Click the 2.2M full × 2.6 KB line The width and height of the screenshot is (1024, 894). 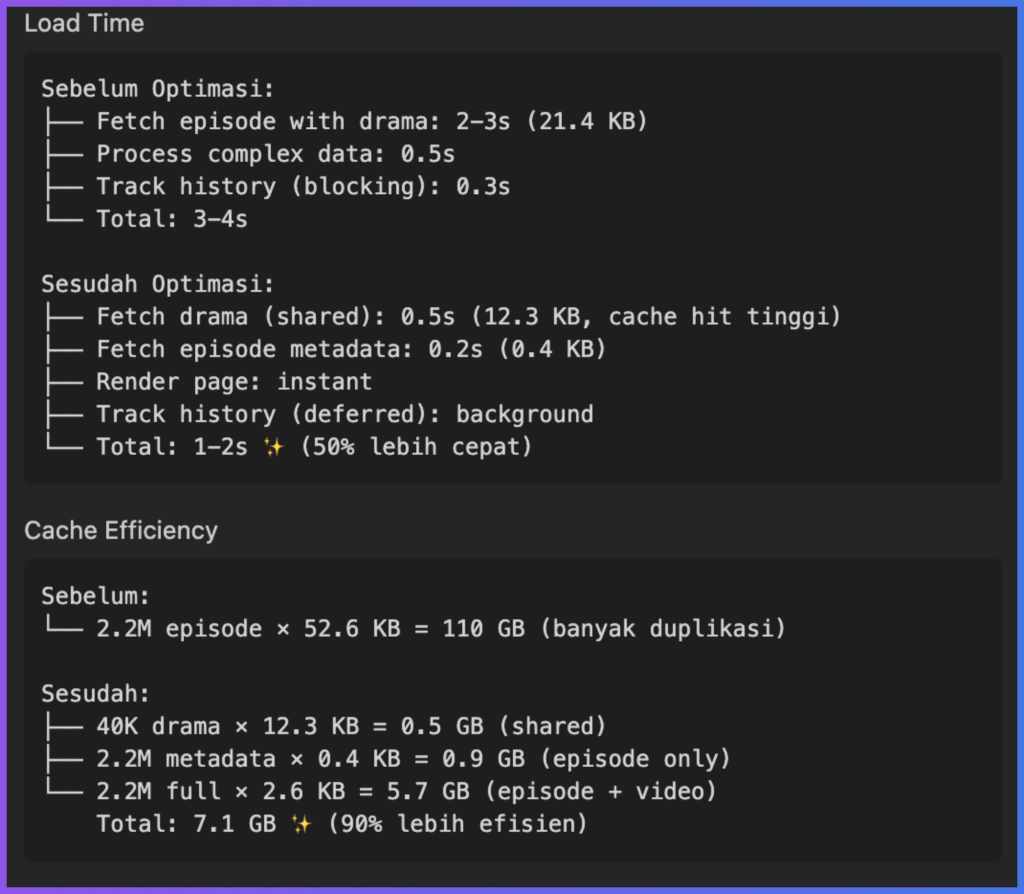(406, 791)
